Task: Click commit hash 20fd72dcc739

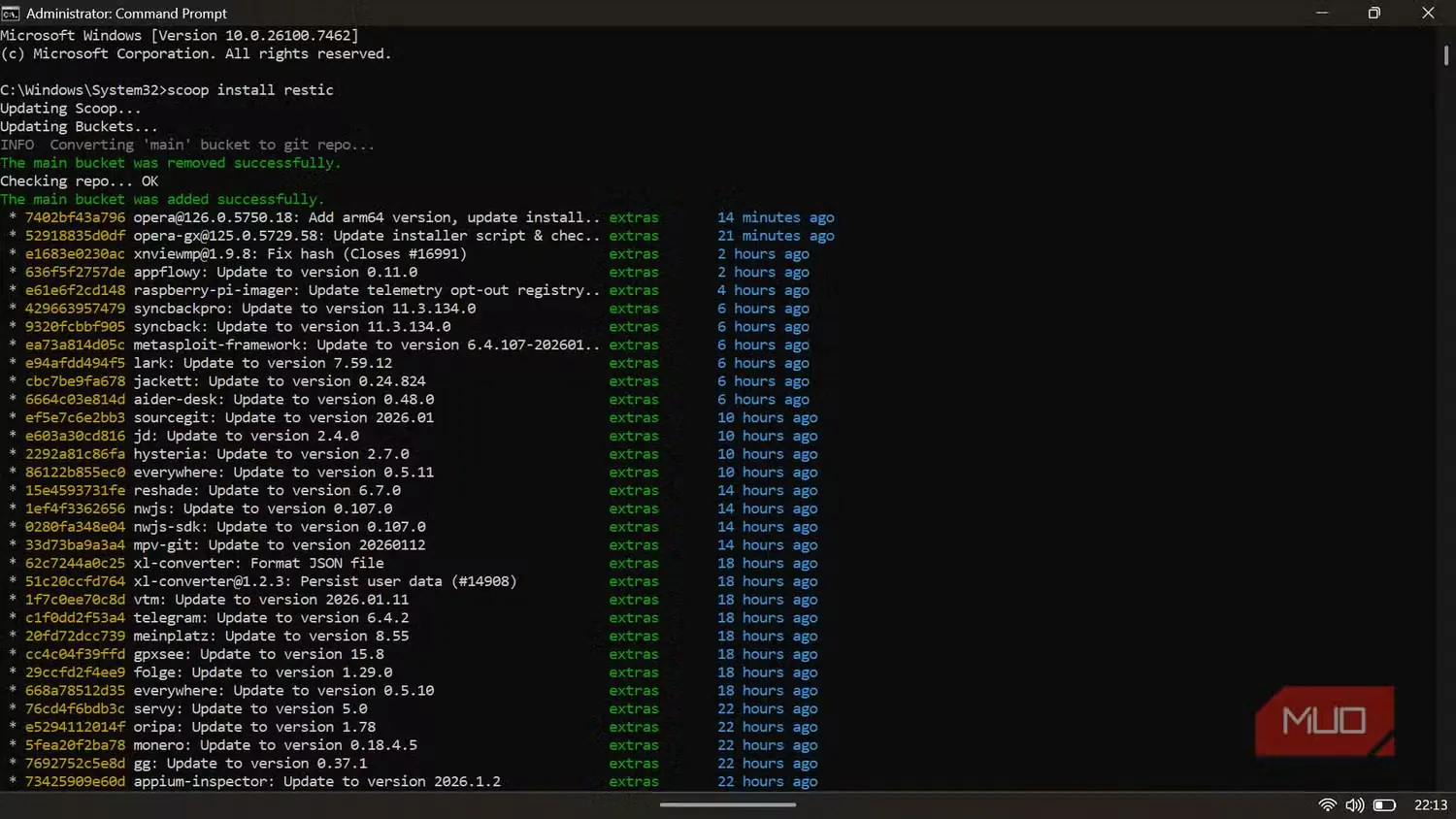Action: click(75, 637)
